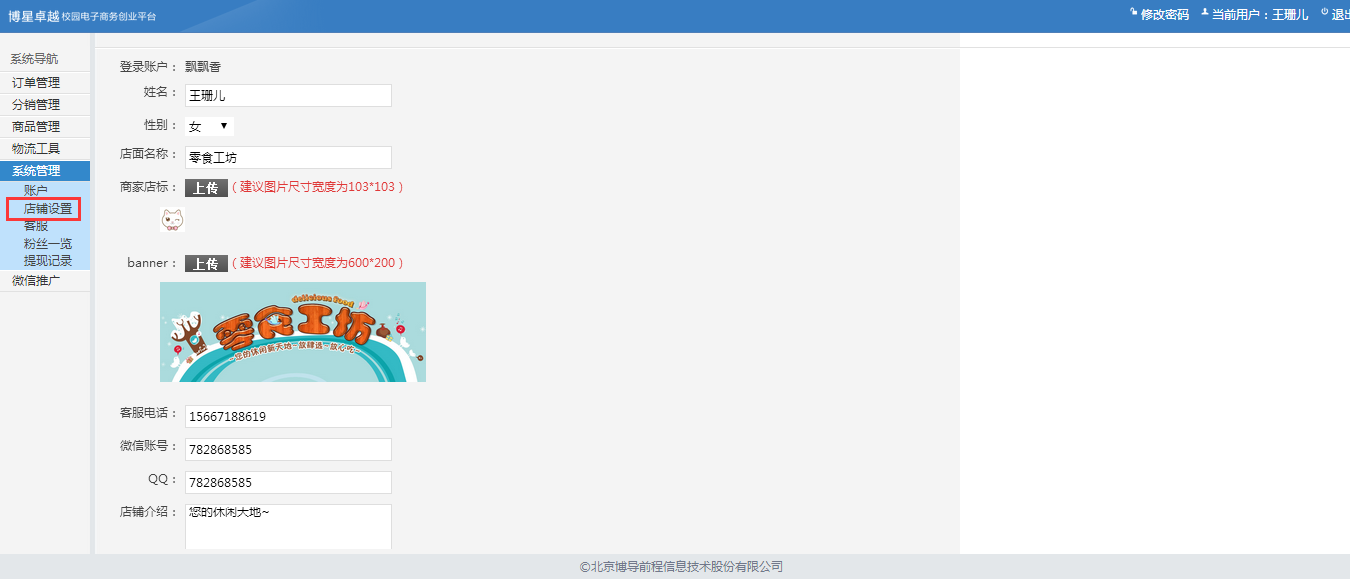The width and height of the screenshot is (1350, 579).
Task: Click the cat shop logo thumbnail
Action: click(x=172, y=220)
